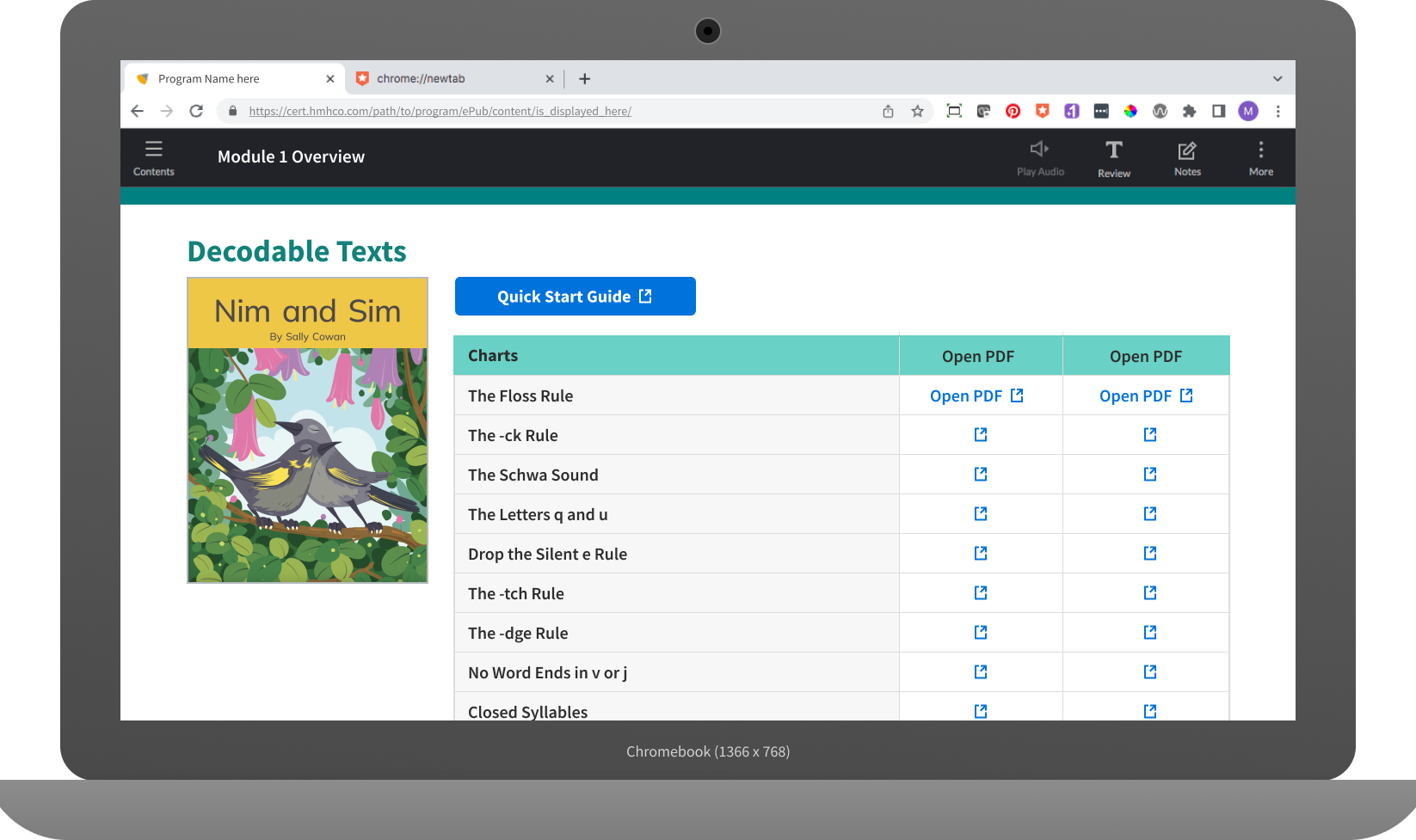This screenshot has height=840, width=1416.
Task: Click the Decodable Texts heading
Action: point(297,251)
